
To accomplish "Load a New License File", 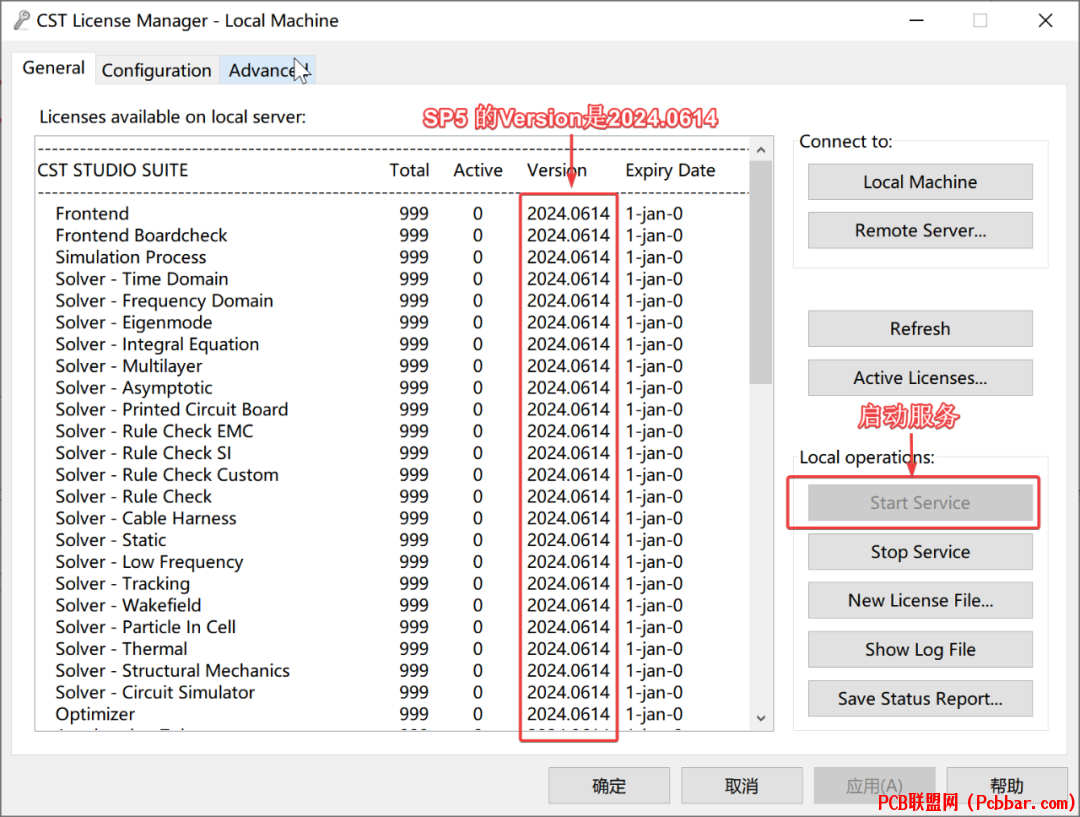I will (920, 601).
